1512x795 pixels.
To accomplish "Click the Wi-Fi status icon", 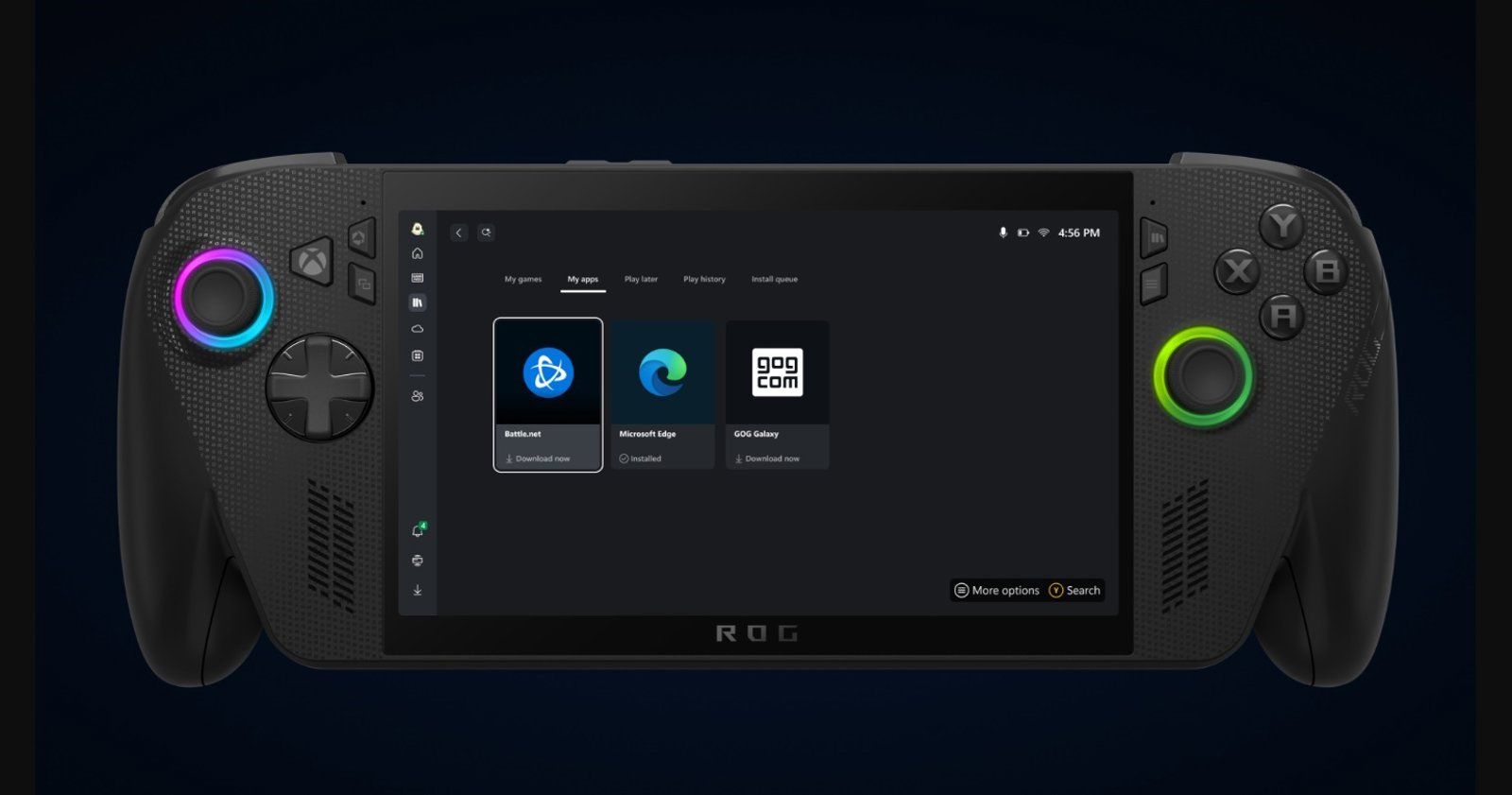I will coord(1044,233).
